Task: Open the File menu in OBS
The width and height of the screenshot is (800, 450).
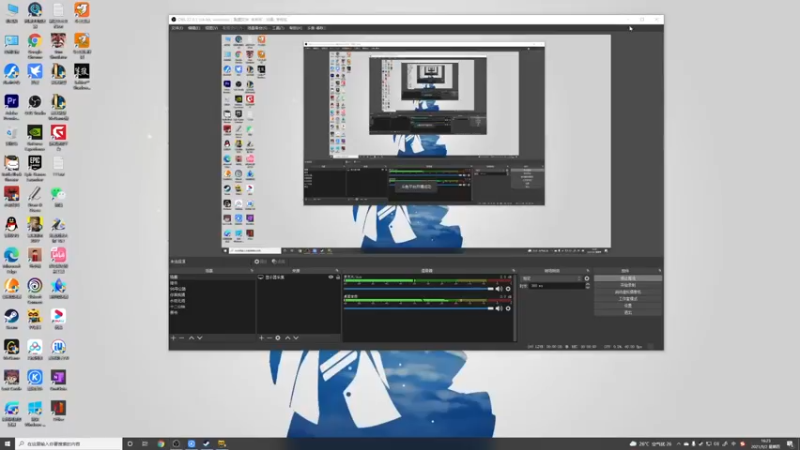Action: point(177,28)
